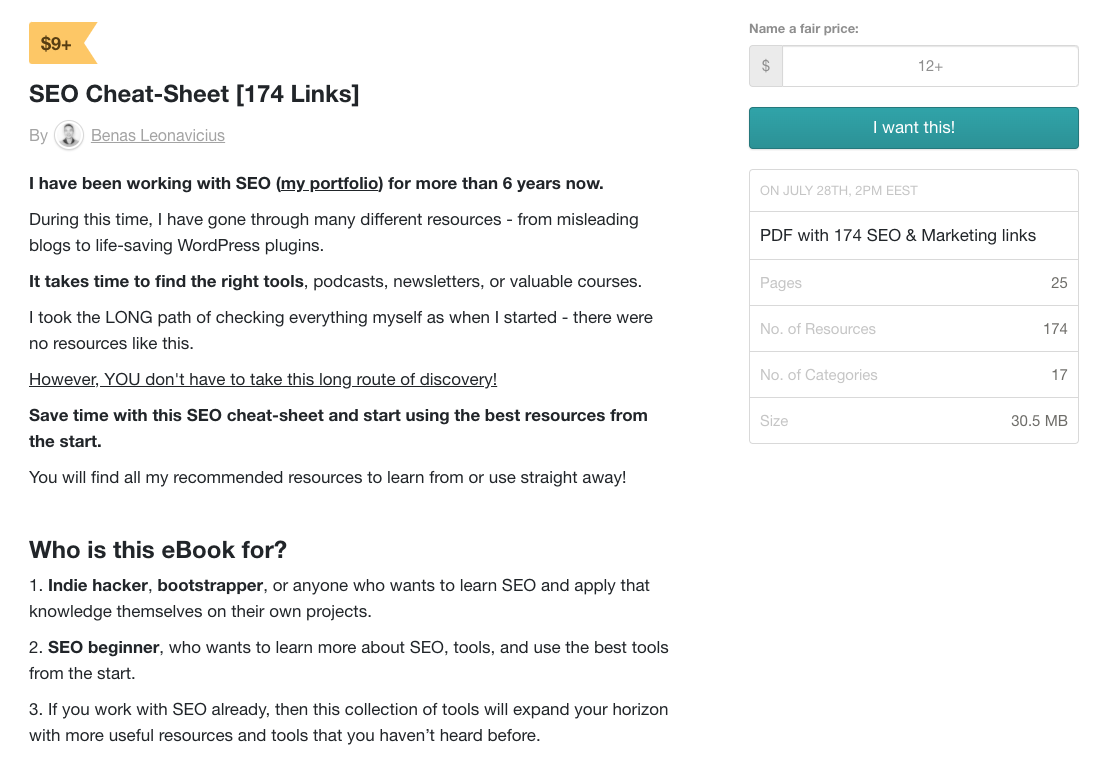The width and height of the screenshot is (1104, 763).
Task: Open the my portfolio link
Action: click(x=330, y=183)
